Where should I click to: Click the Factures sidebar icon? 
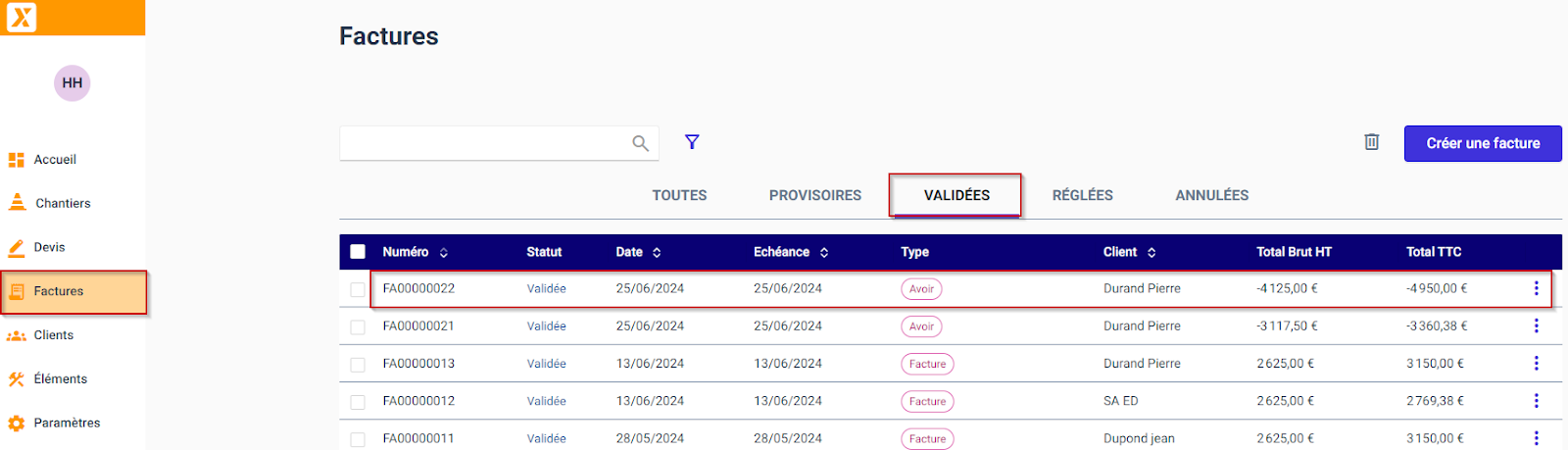point(17,291)
